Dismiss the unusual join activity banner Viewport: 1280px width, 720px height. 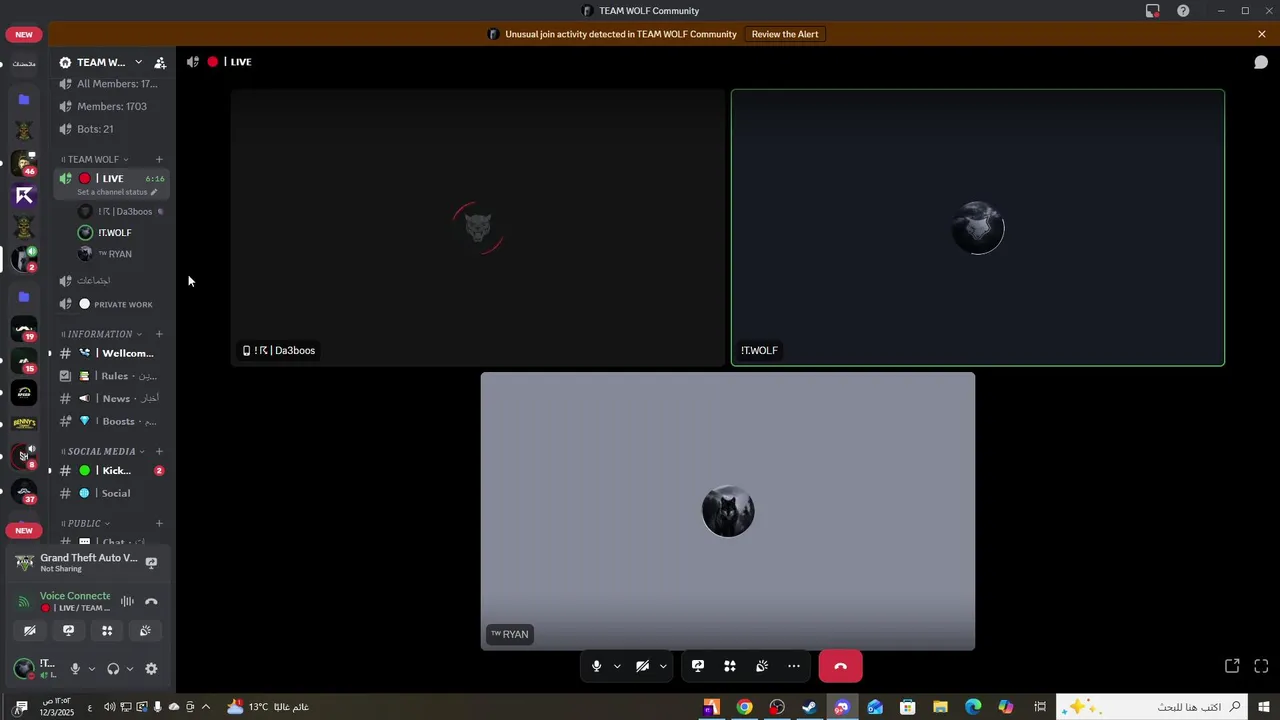point(1262,34)
